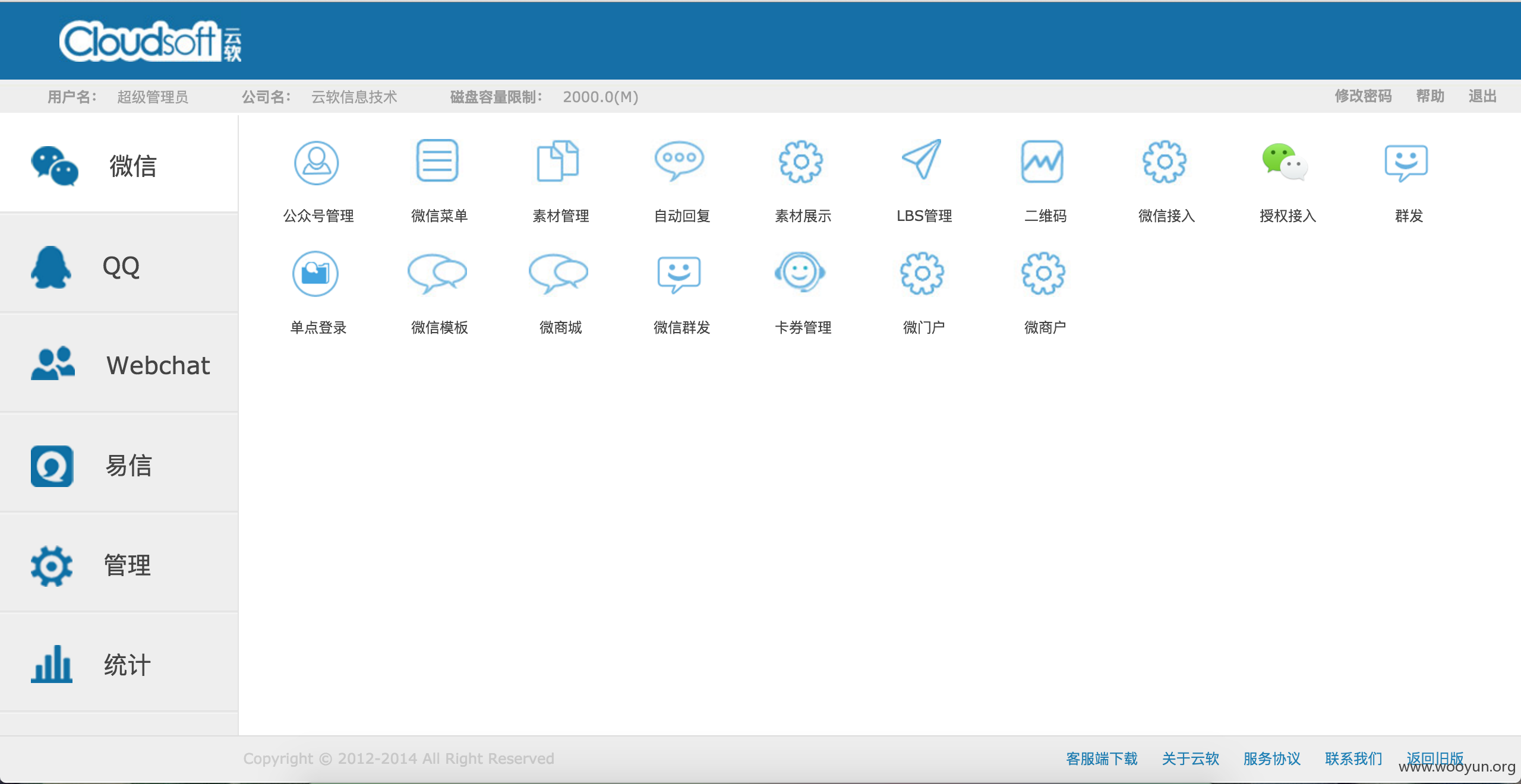This screenshot has height=784, width=1521.
Task: Open the 微信菜单 menu icon
Action: 437,160
